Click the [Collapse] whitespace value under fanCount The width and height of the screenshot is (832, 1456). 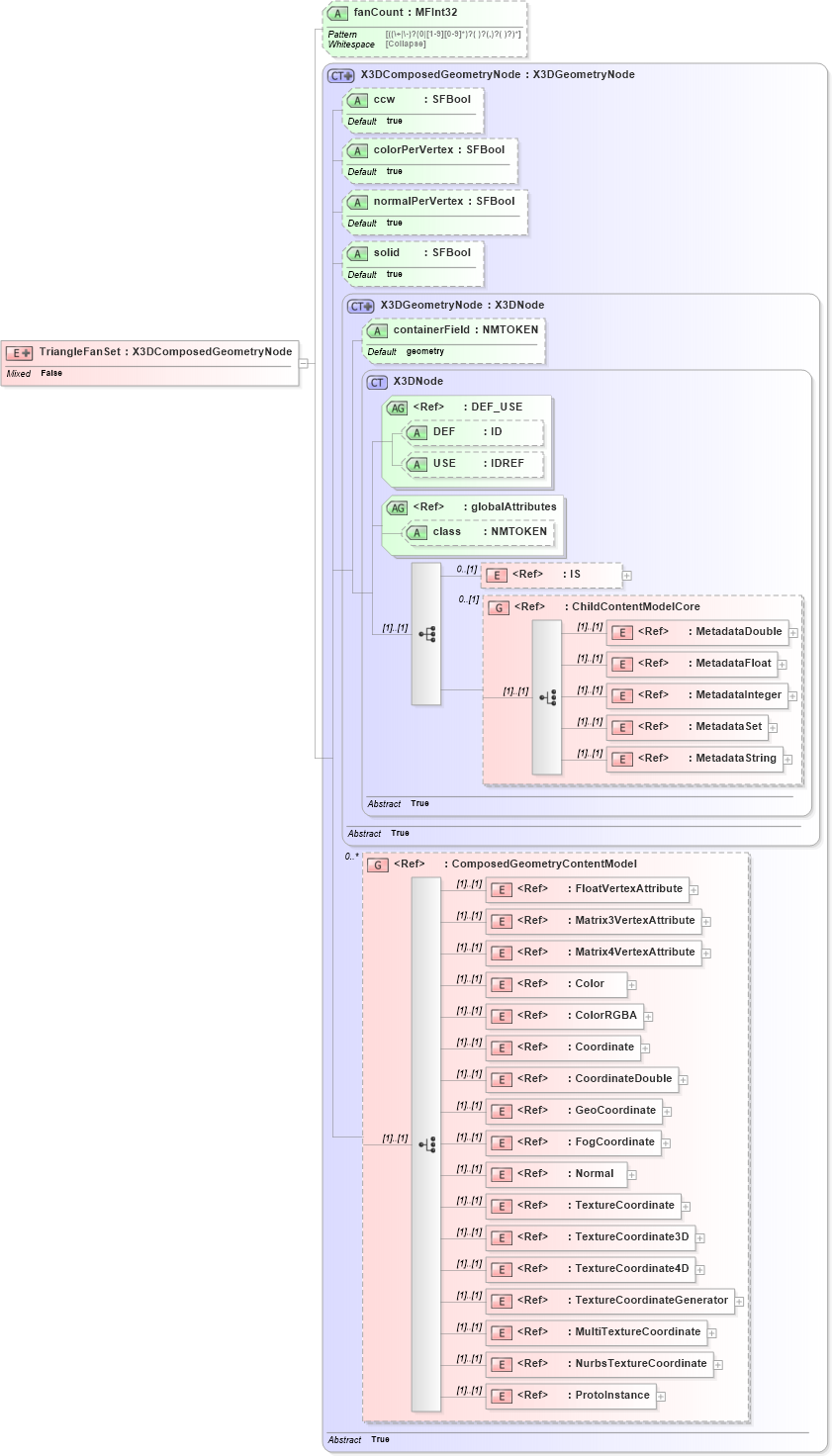pos(406,45)
